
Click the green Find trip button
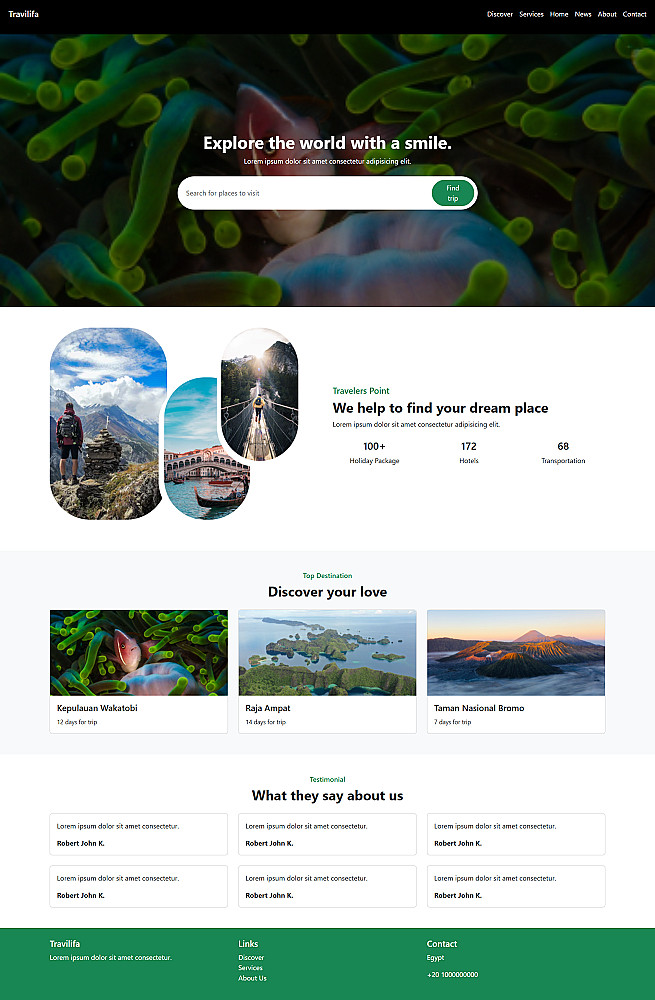pos(453,193)
